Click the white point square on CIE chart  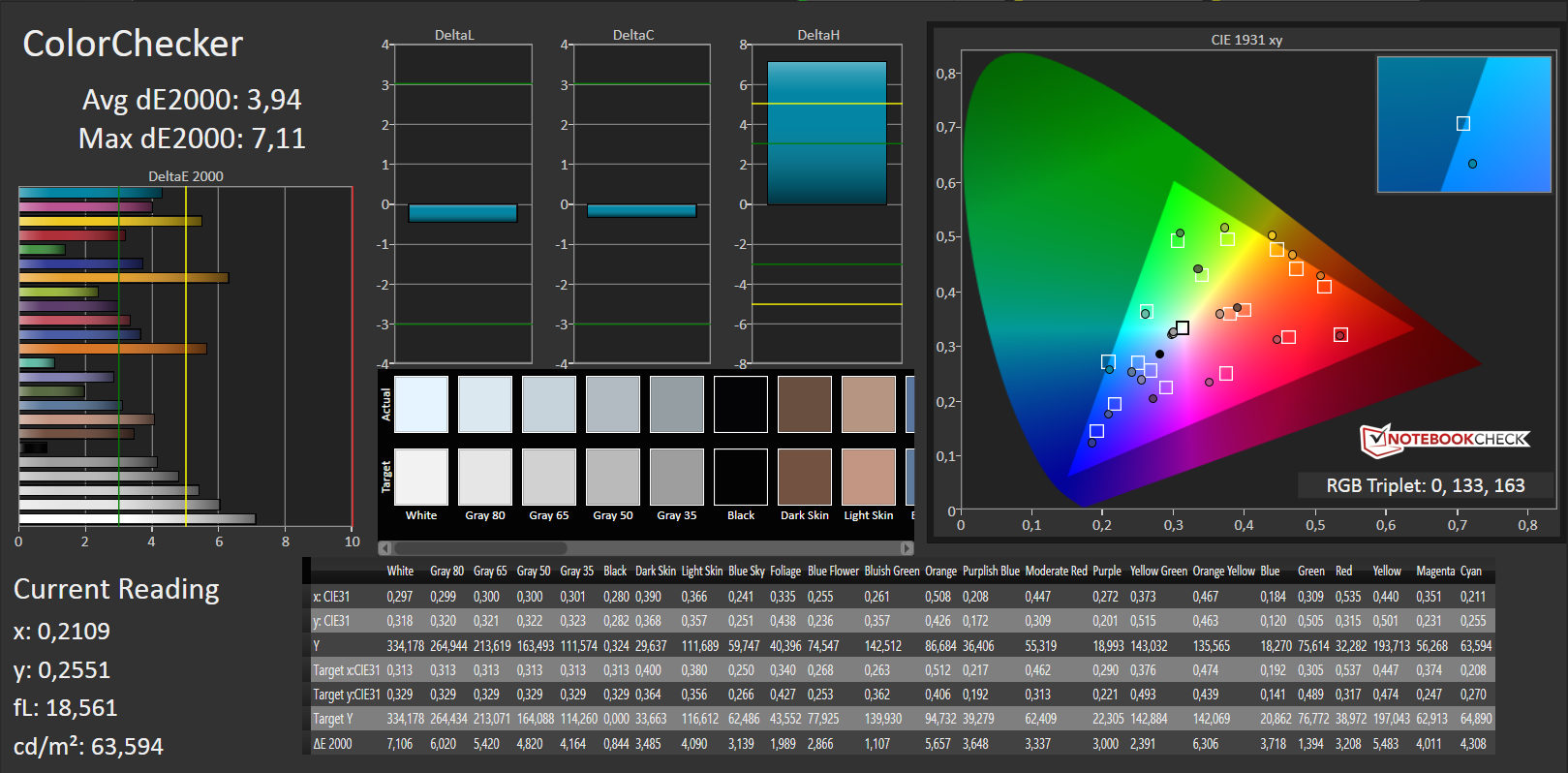(x=1182, y=328)
